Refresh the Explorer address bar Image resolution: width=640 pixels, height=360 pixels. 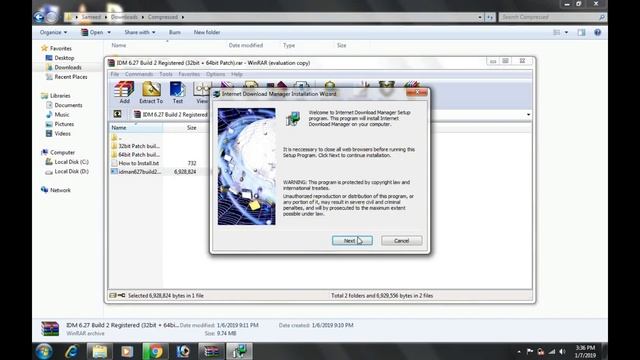490,17
